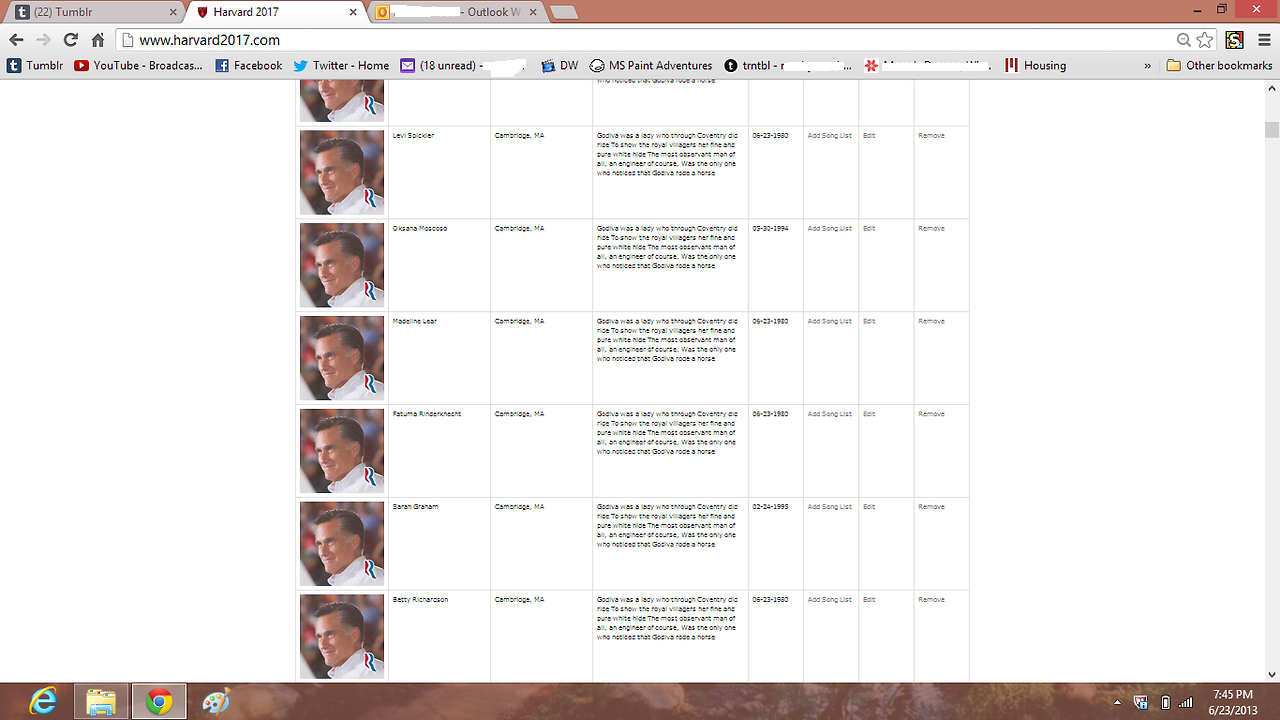Show hidden system tray icons
Viewport: 1280px width, 720px height.
tap(1117, 702)
